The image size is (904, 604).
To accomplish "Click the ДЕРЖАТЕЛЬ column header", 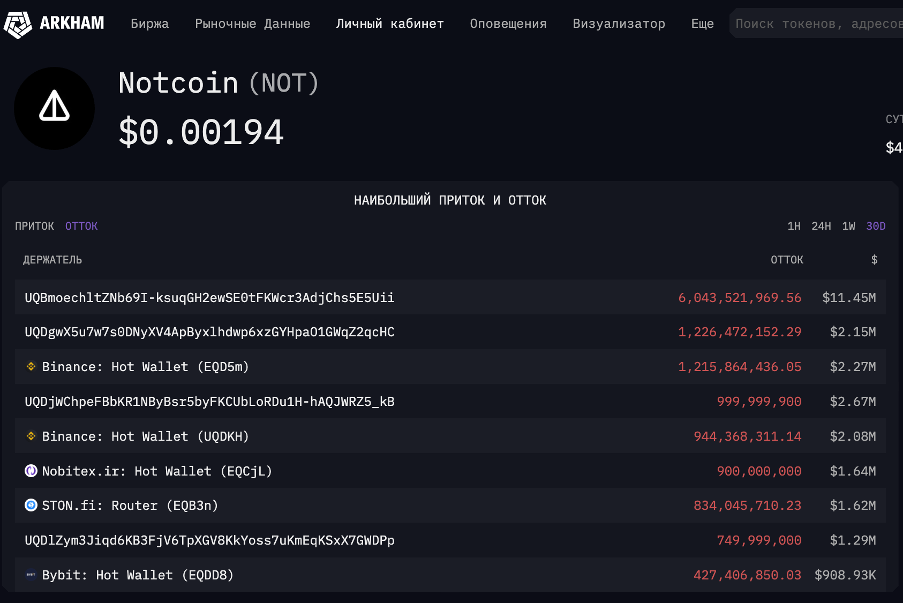I will click(52, 260).
